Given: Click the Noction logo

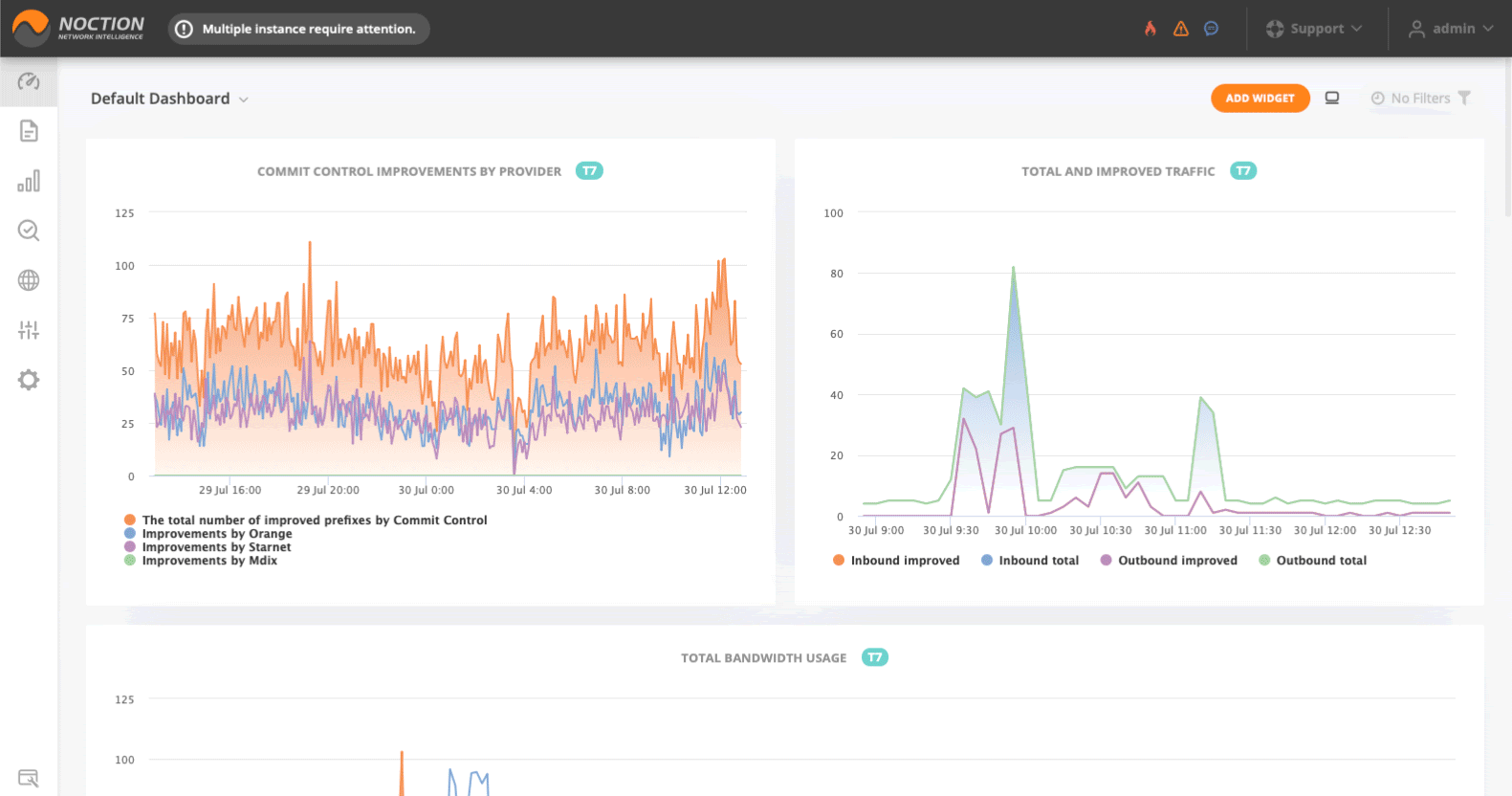Looking at the screenshot, I should [77, 28].
